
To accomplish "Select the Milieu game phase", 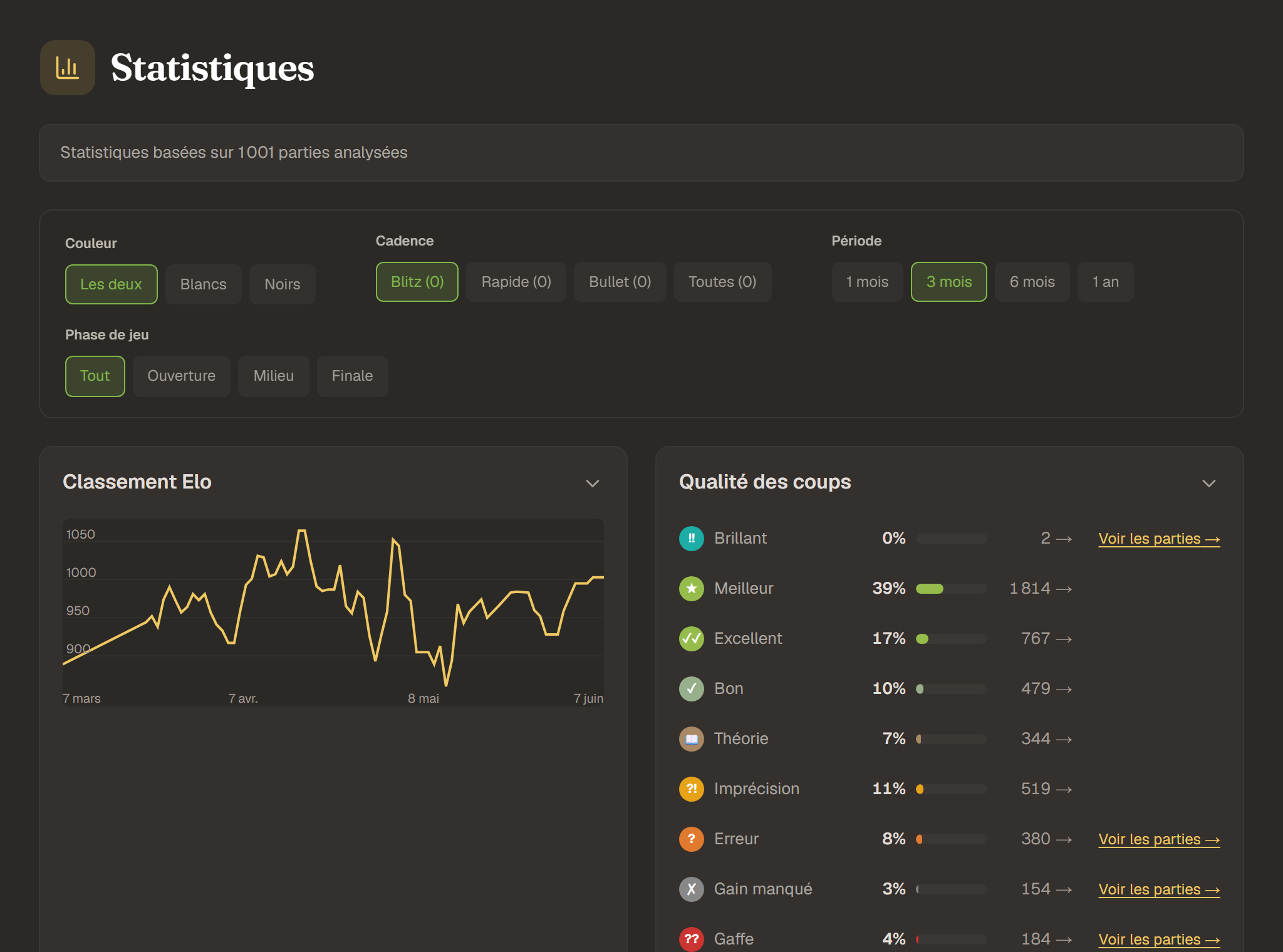I will point(274,376).
